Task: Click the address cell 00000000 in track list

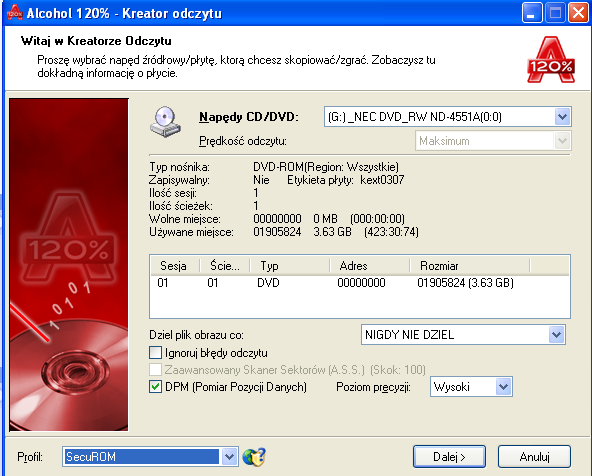Action: [361, 283]
